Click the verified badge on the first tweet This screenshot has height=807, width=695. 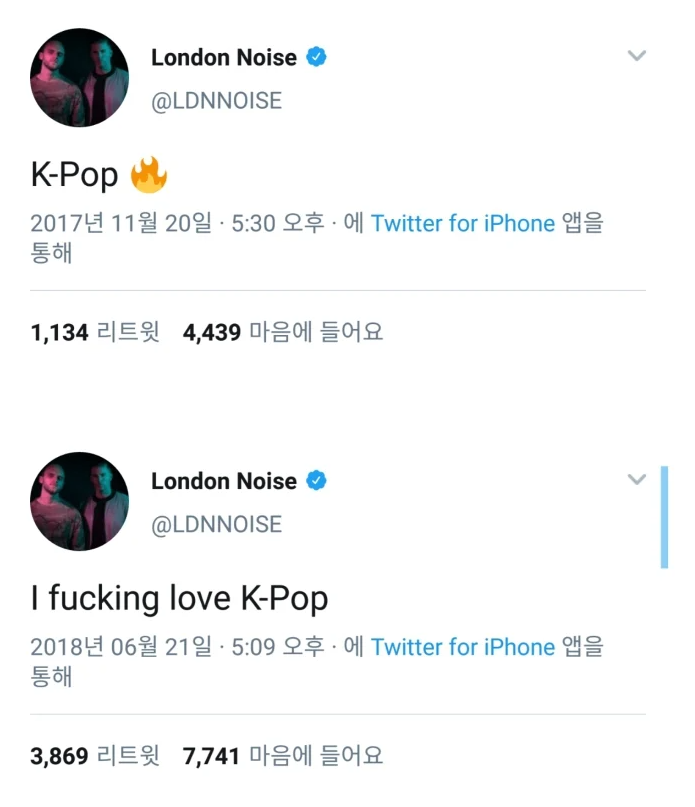tap(315, 57)
